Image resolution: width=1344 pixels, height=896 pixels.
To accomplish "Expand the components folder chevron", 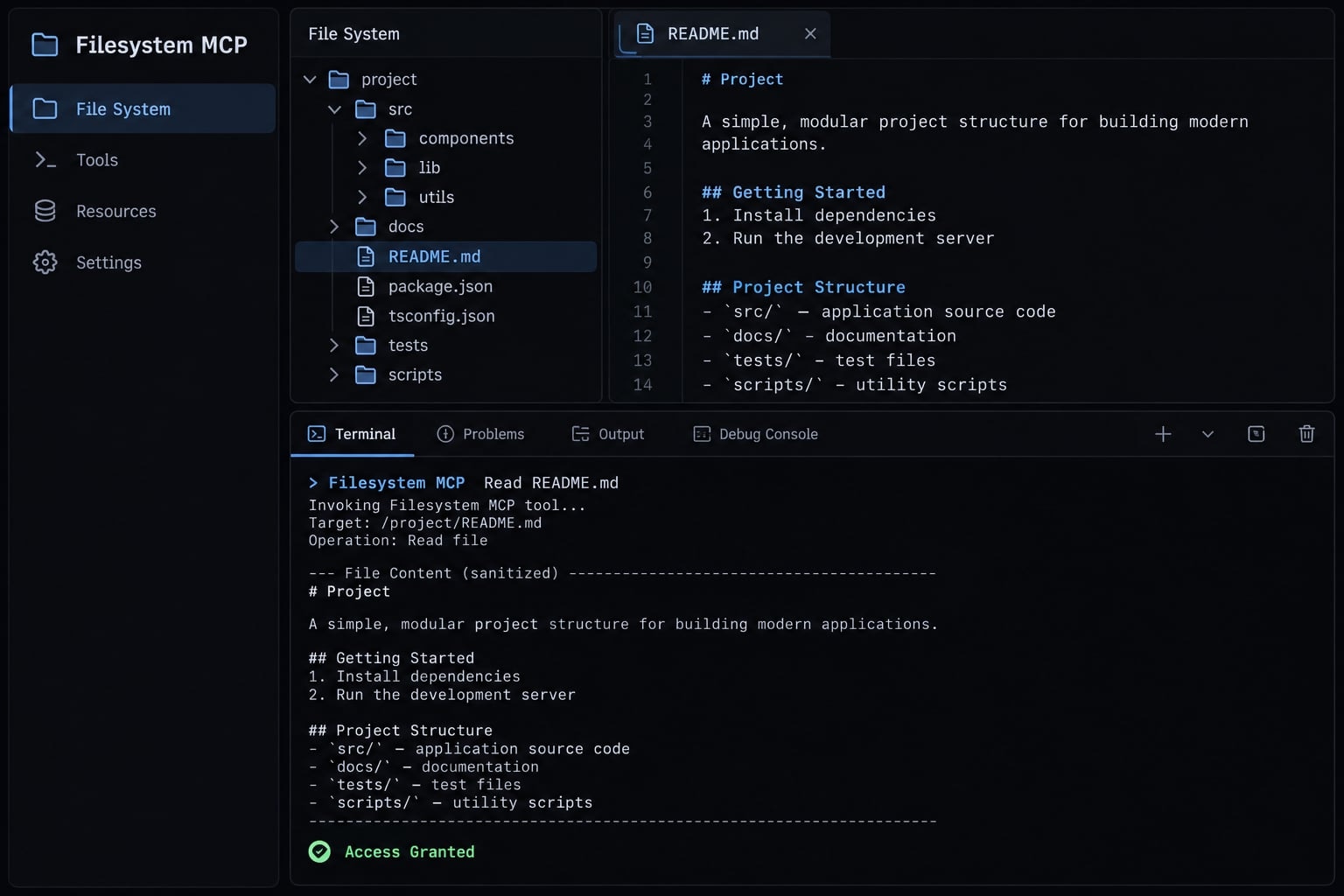I will 362,138.
